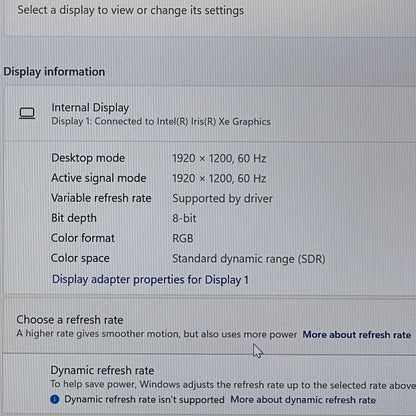Image resolution: width=416 pixels, height=416 pixels.
Task: Click the Dynamic refresh rate heading
Action: click(x=102, y=370)
